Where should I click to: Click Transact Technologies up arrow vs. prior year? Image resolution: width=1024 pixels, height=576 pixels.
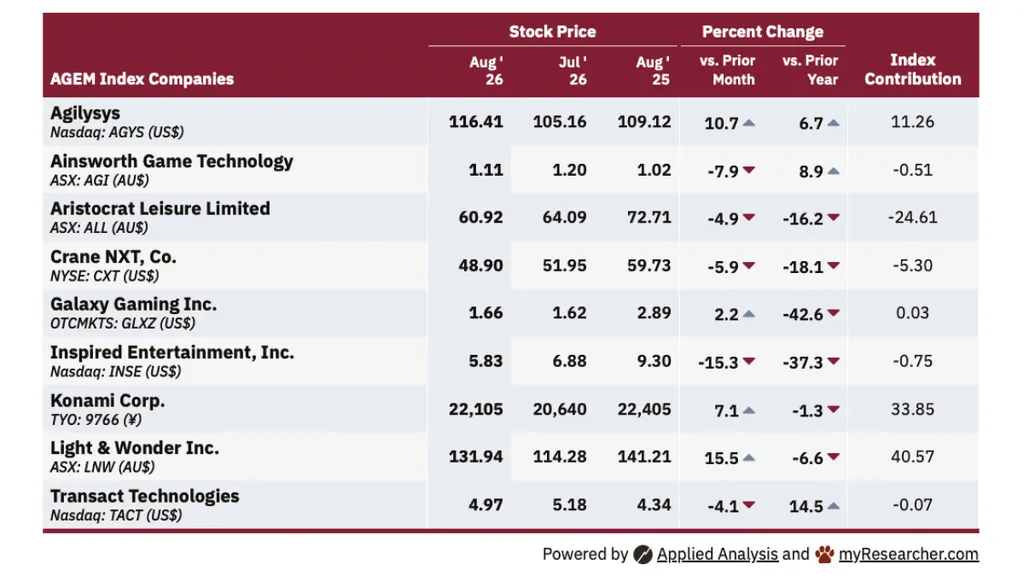833,505
